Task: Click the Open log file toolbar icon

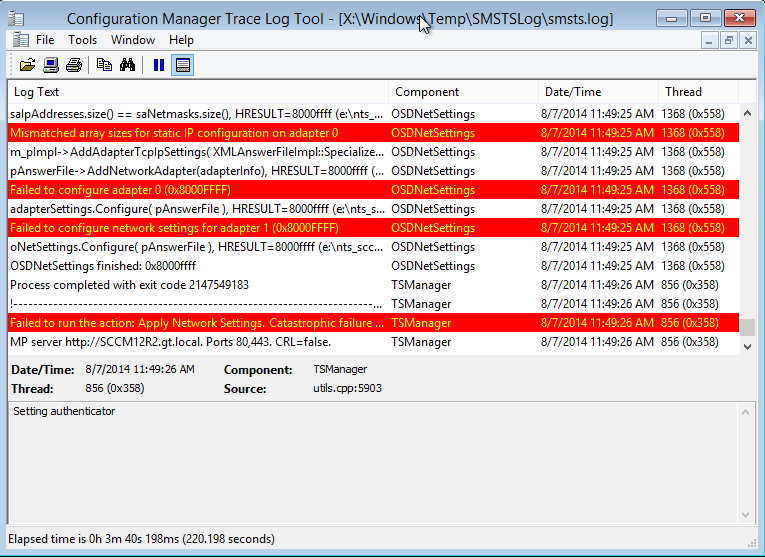Action: pyautogui.click(x=27, y=65)
